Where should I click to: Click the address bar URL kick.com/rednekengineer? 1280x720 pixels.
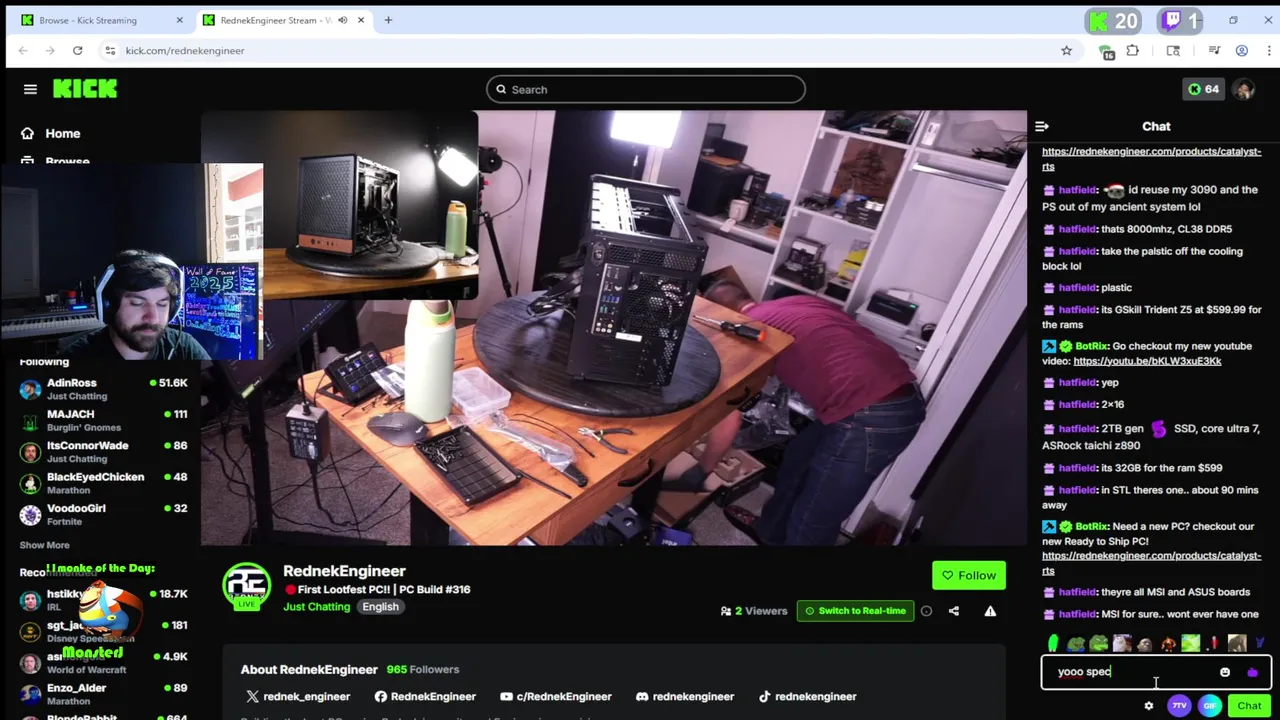click(185, 50)
